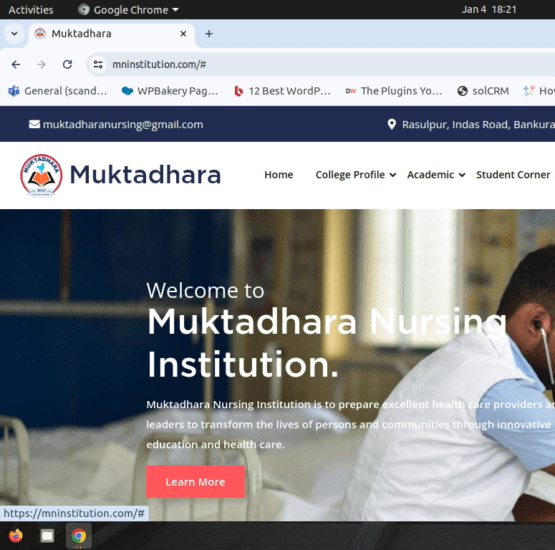Click the location pin icon
Viewport: 555px width, 550px height.
coord(391,124)
